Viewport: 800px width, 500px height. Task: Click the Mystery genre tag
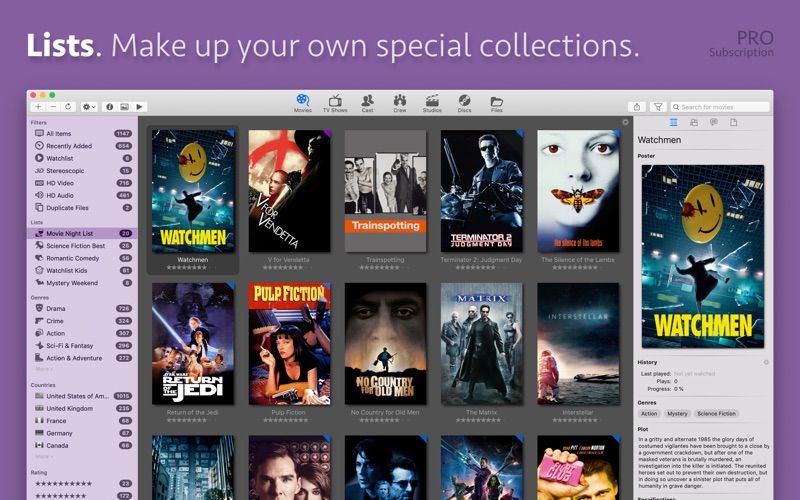[x=677, y=414]
